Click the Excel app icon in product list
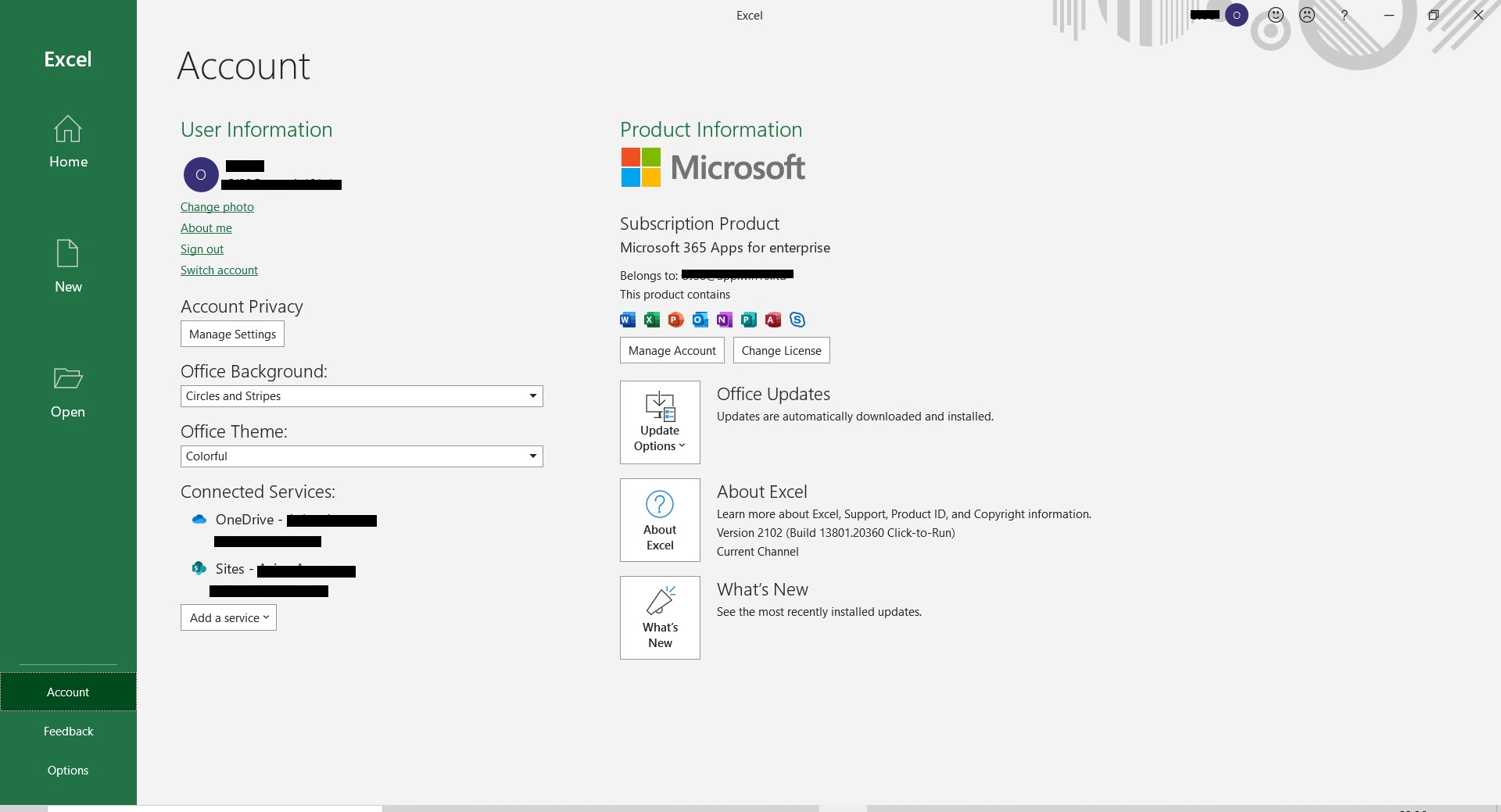The width and height of the screenshot is (1501, 812). [x=652, y=319]
